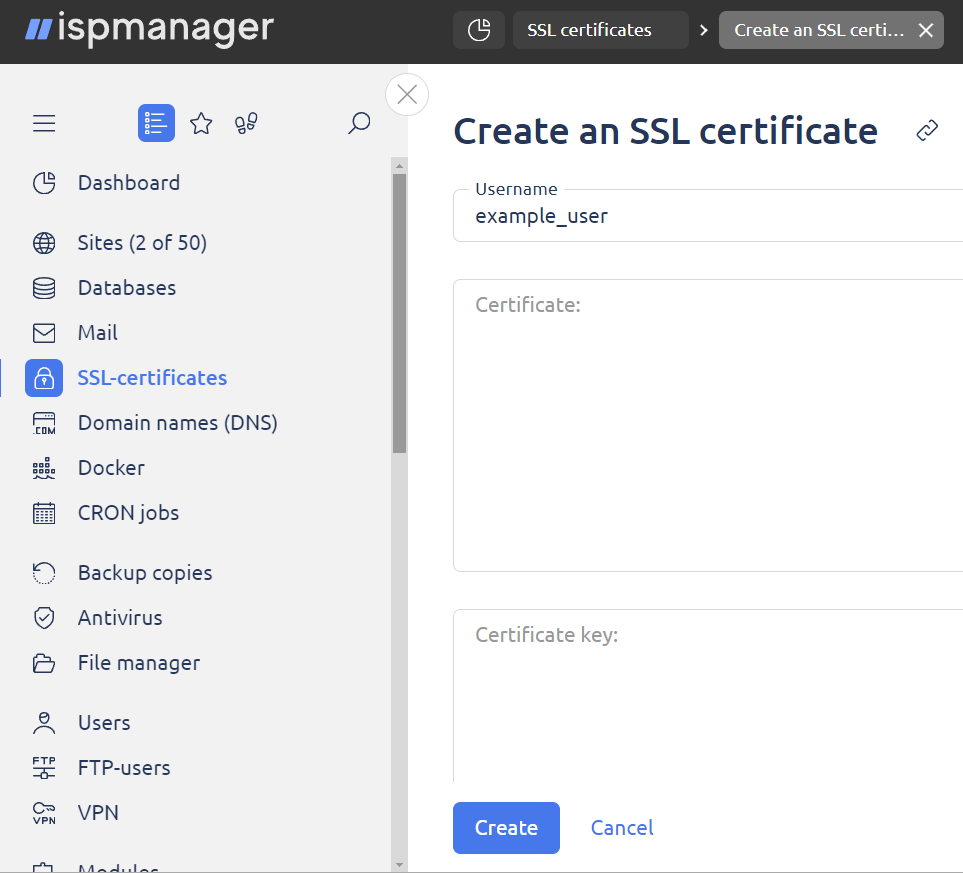Open File manager
This screenshot has width=963, height=873.
(x=139, y=664)
